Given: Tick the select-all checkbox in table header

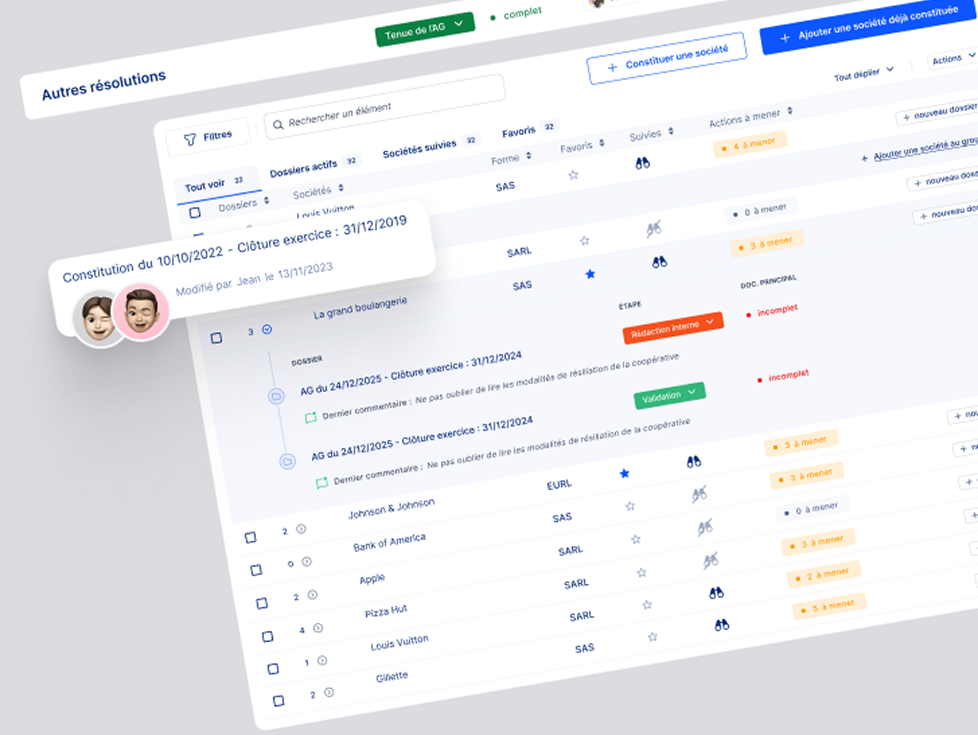Looking at the screenshot, I should (195, 213).
